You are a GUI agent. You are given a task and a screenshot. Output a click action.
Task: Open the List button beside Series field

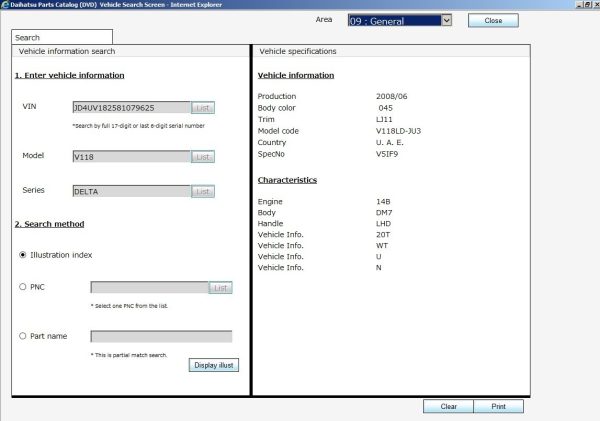coord(203,191)
